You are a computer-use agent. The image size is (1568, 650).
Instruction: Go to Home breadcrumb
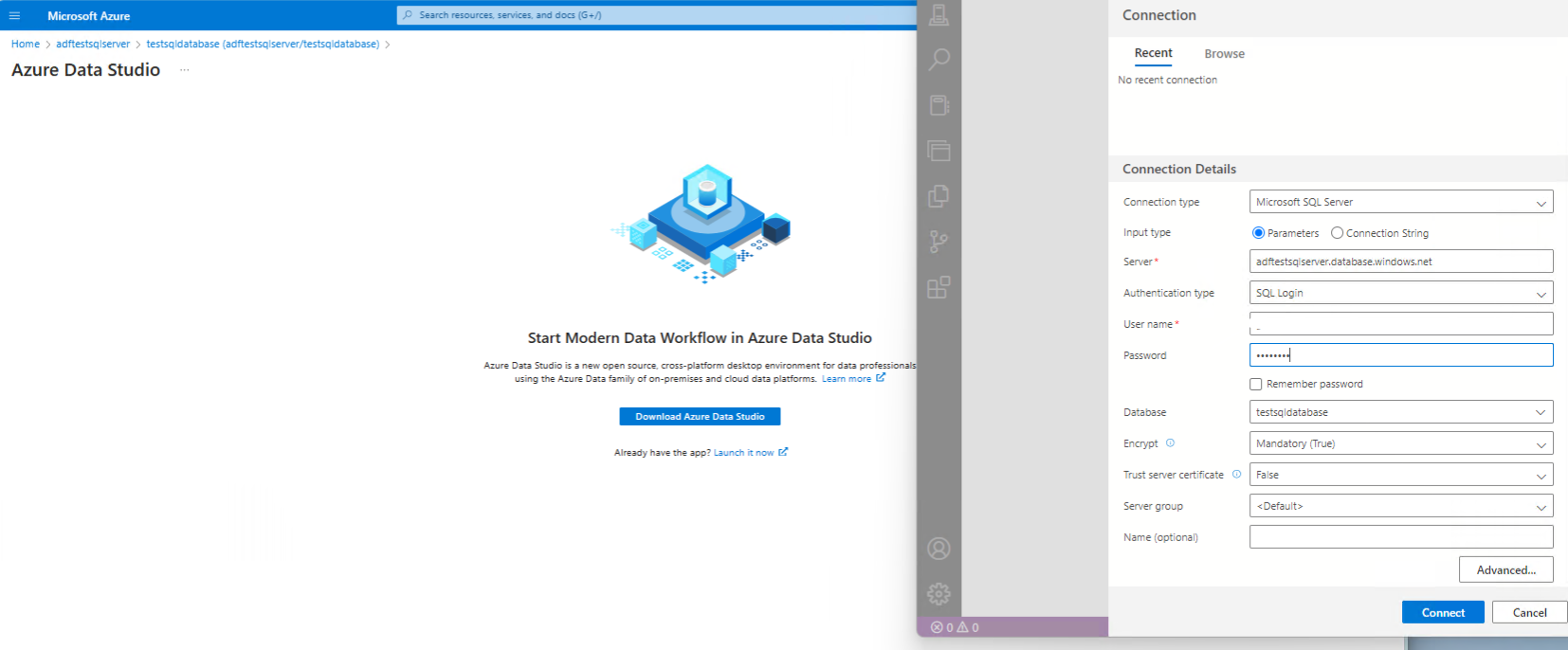pyautogui.click(x=26, y=45)
